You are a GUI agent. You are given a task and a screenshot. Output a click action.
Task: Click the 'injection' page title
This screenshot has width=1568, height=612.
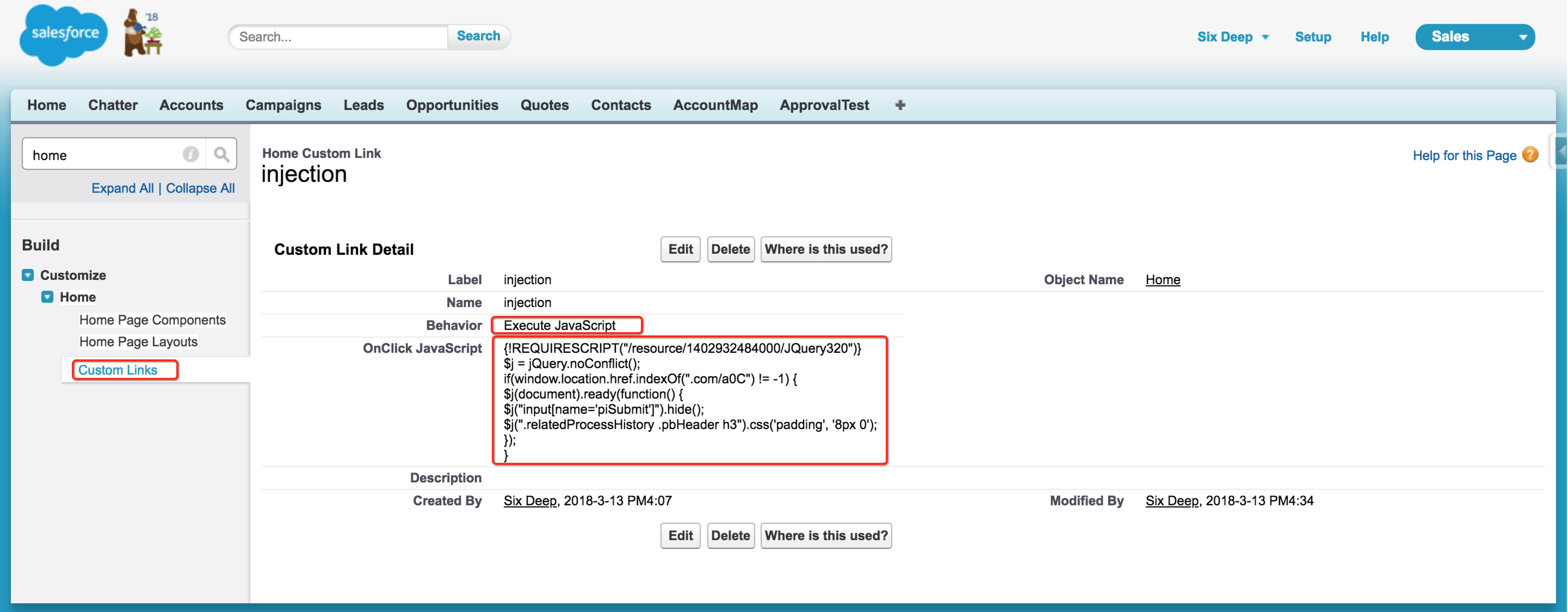click(x=304, y=174)
